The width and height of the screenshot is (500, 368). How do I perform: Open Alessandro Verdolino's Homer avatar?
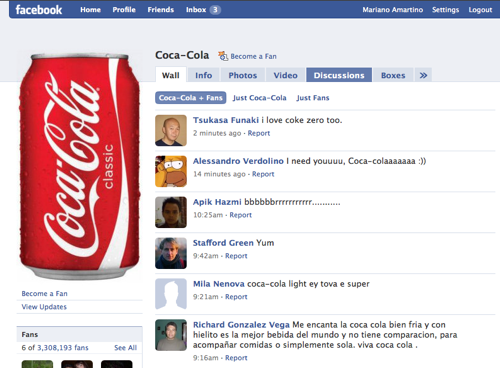coord(171,171)
